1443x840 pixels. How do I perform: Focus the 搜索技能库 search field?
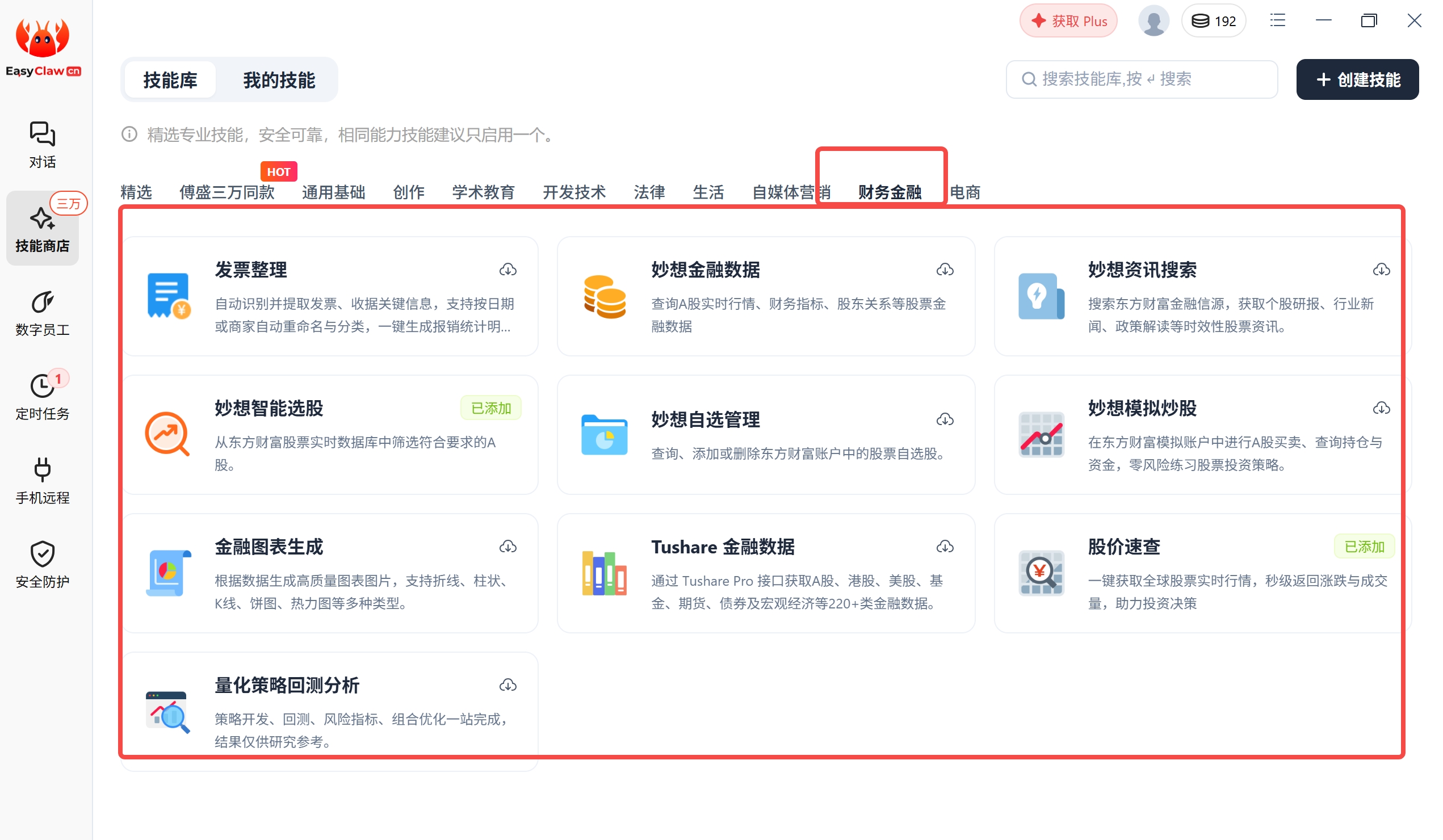tap(1141, 79)
